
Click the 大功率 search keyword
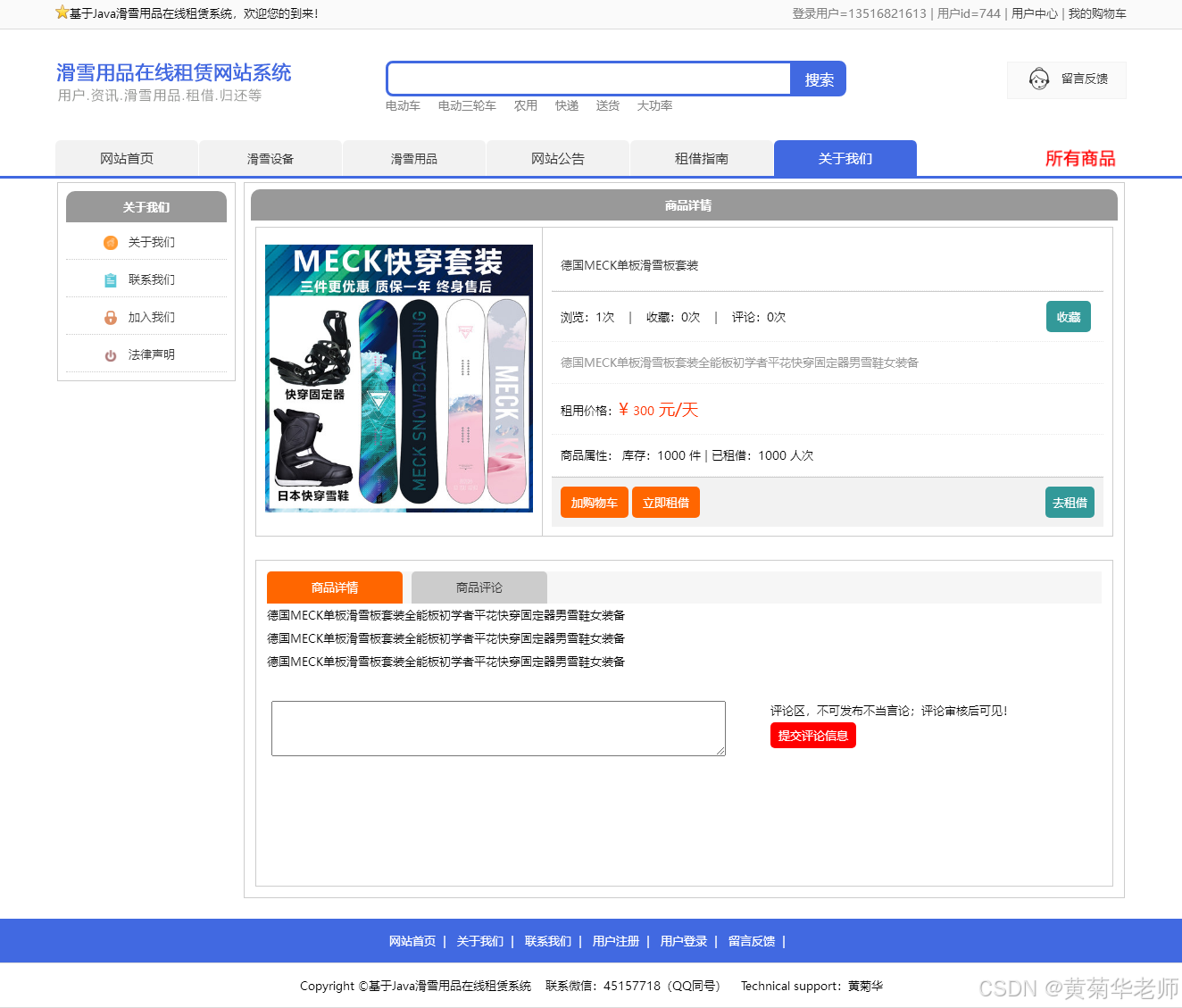coord(654,105)
